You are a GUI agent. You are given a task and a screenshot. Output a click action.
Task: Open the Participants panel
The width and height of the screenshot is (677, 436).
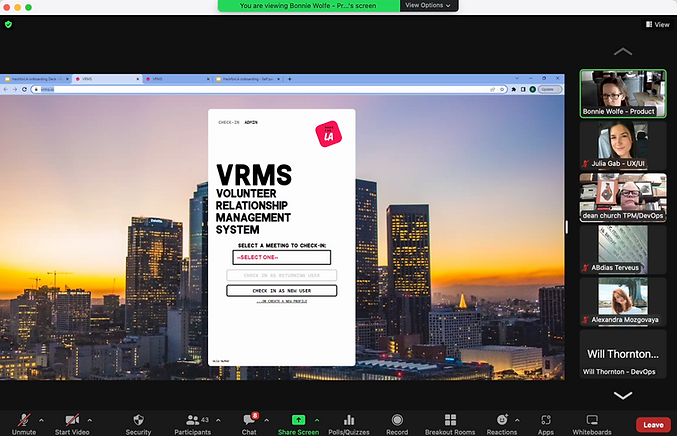(x=193, y=424)
